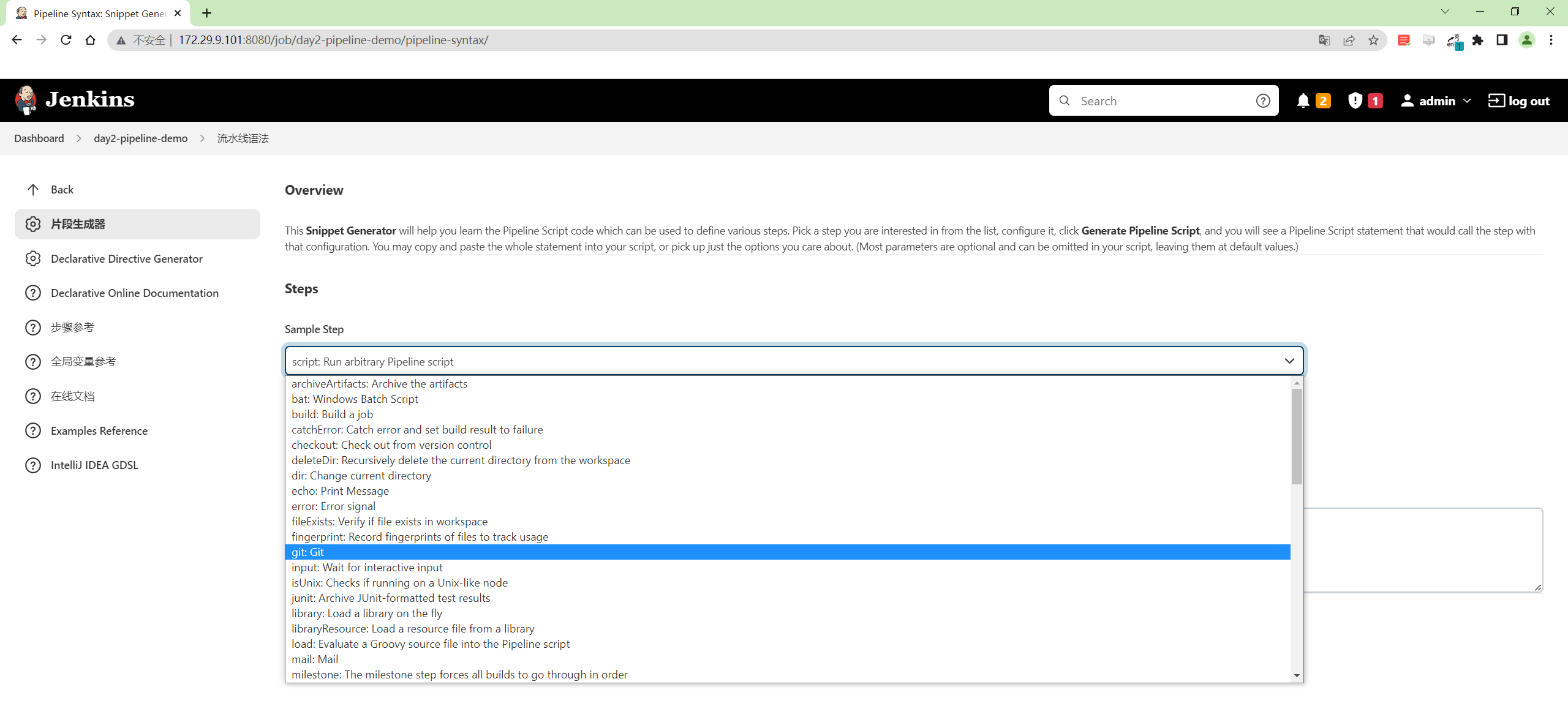The image size is (1568, 717).
Task: Select 'load: Evaluate a Groovy source file'
Action: tap(788, 644)
